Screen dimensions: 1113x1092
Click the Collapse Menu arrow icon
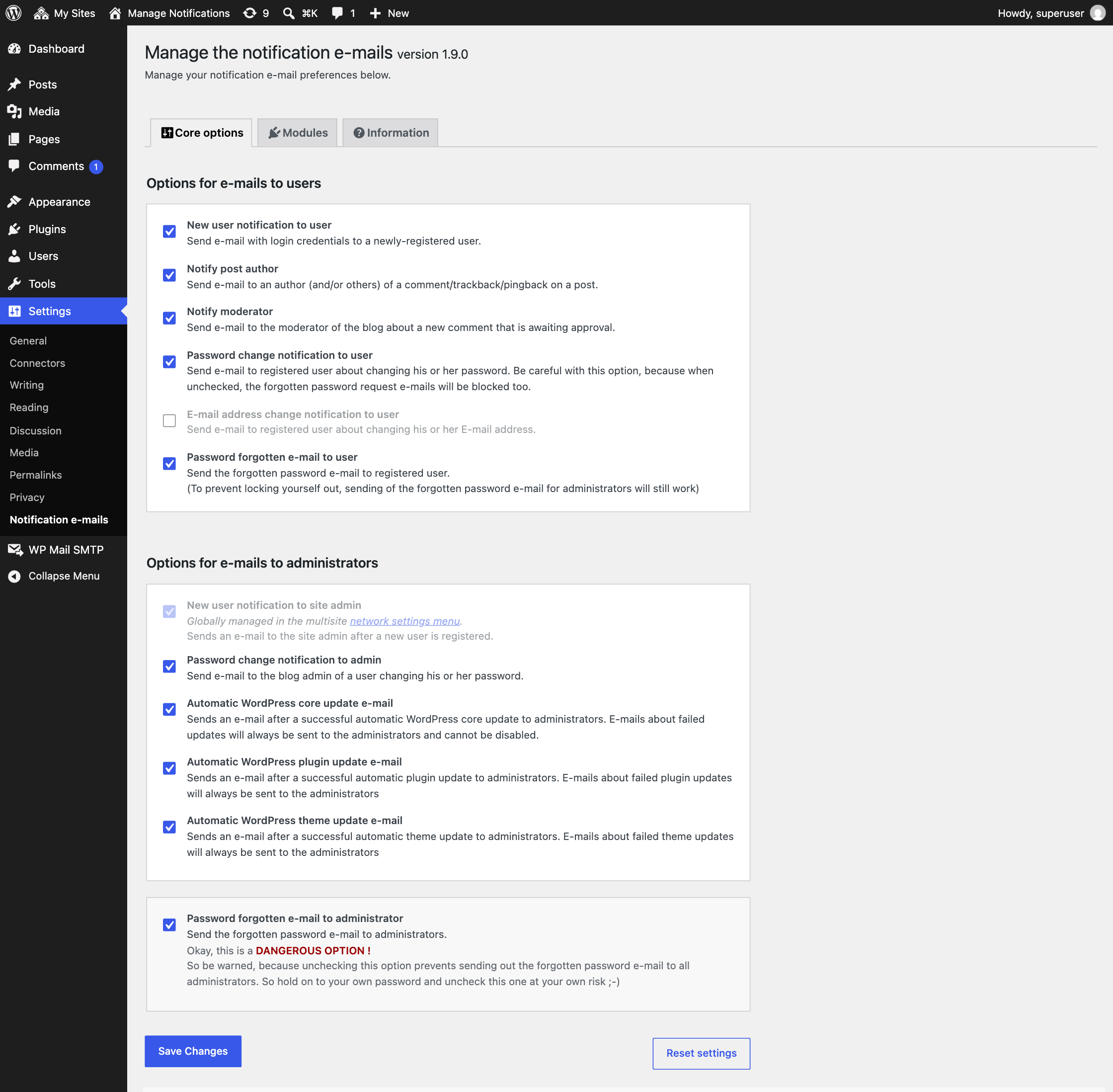pos(14,576)
